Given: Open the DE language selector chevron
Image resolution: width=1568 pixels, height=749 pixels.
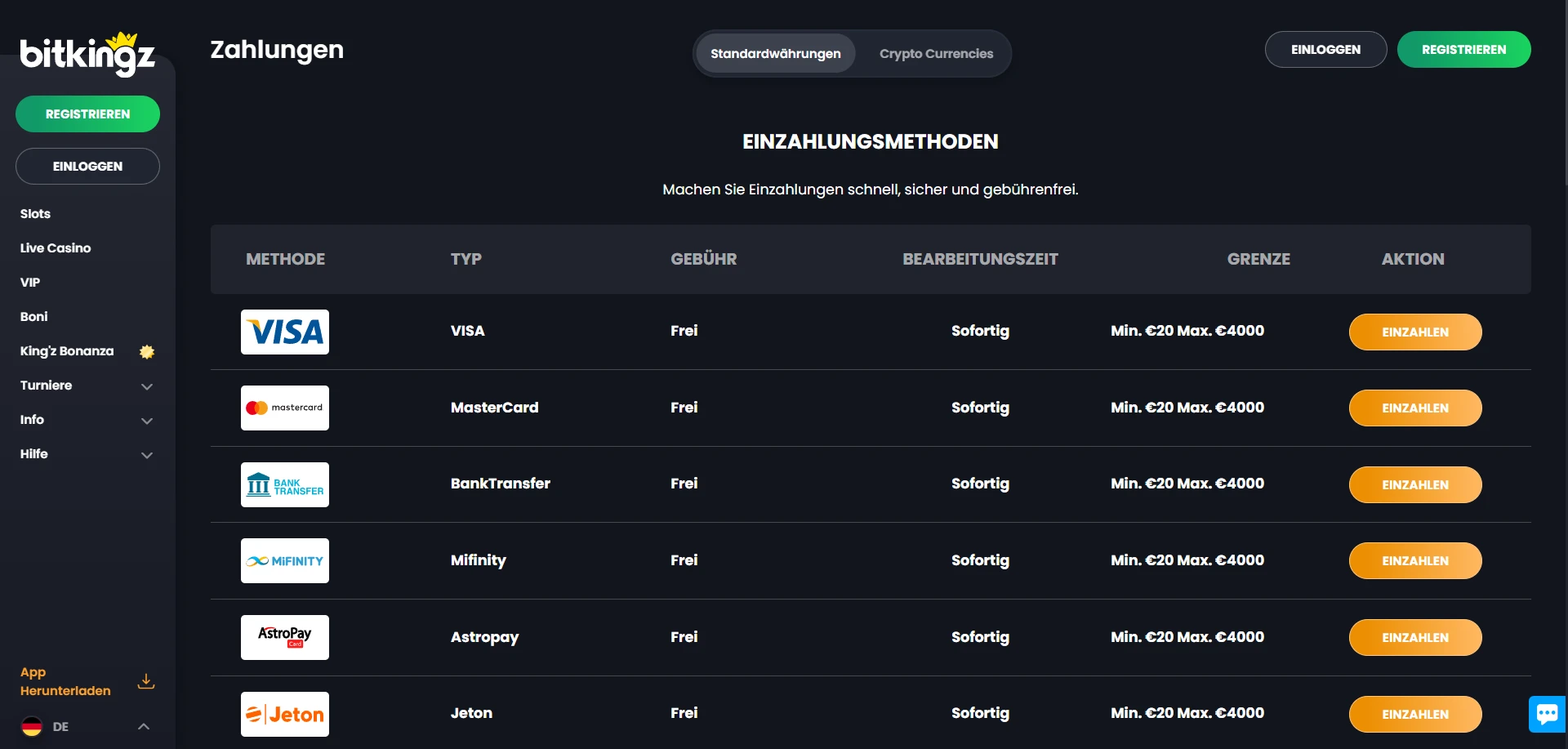Looking at the screenshot, I should click(144, 726).
